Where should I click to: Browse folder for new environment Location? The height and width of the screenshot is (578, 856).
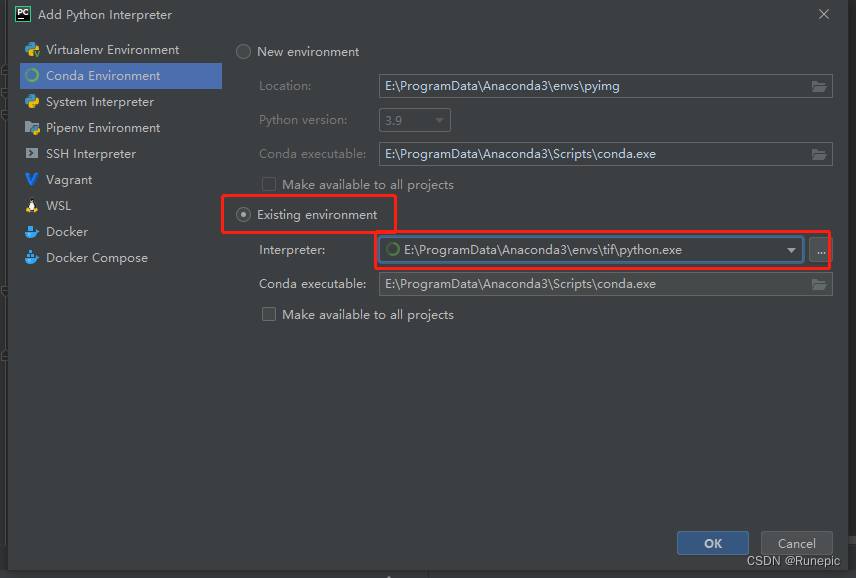click(x=819, y=86)
